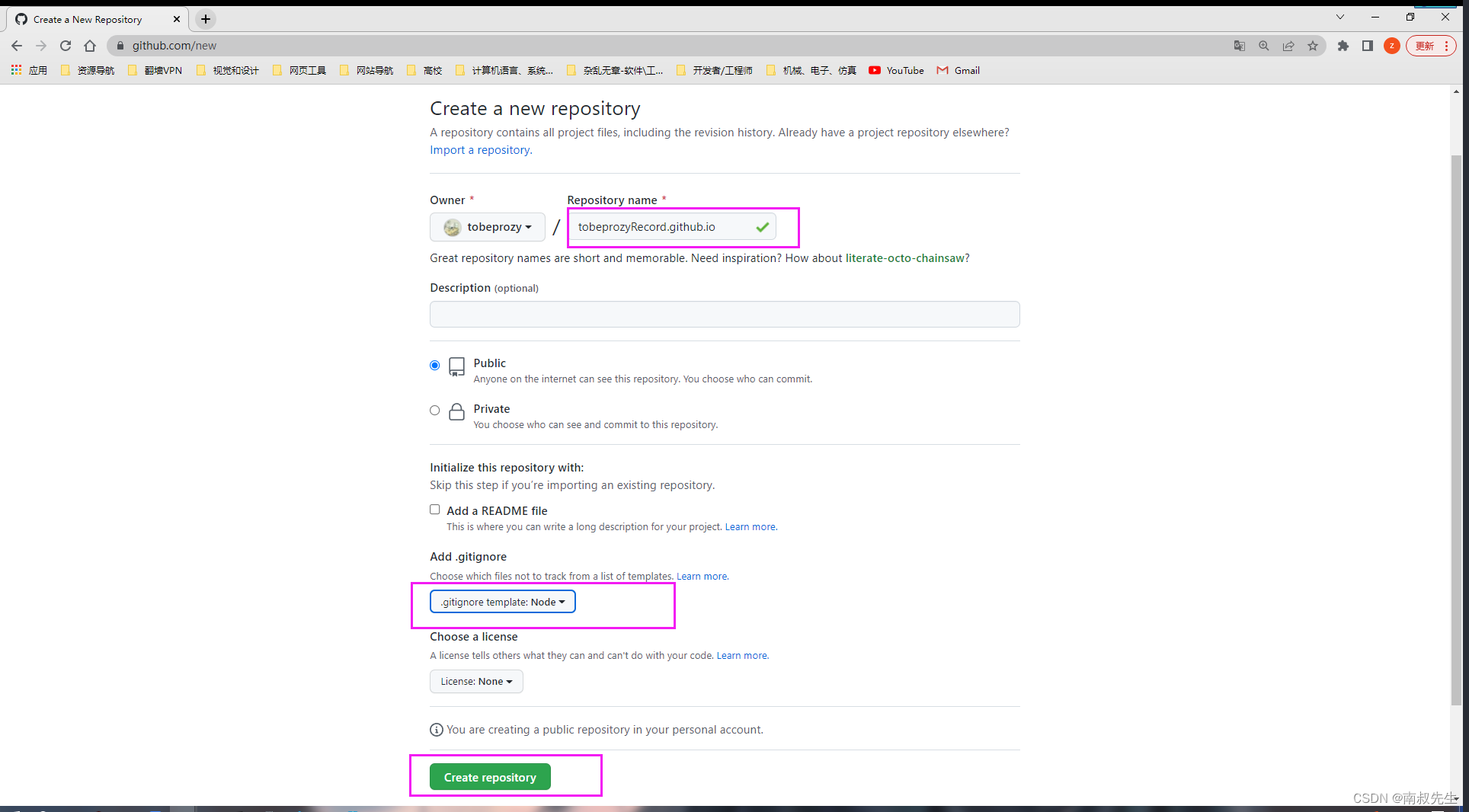Open the .gitignore template Node dropdown
This screenshot has width=1469, height=812.
coord(503,602)
